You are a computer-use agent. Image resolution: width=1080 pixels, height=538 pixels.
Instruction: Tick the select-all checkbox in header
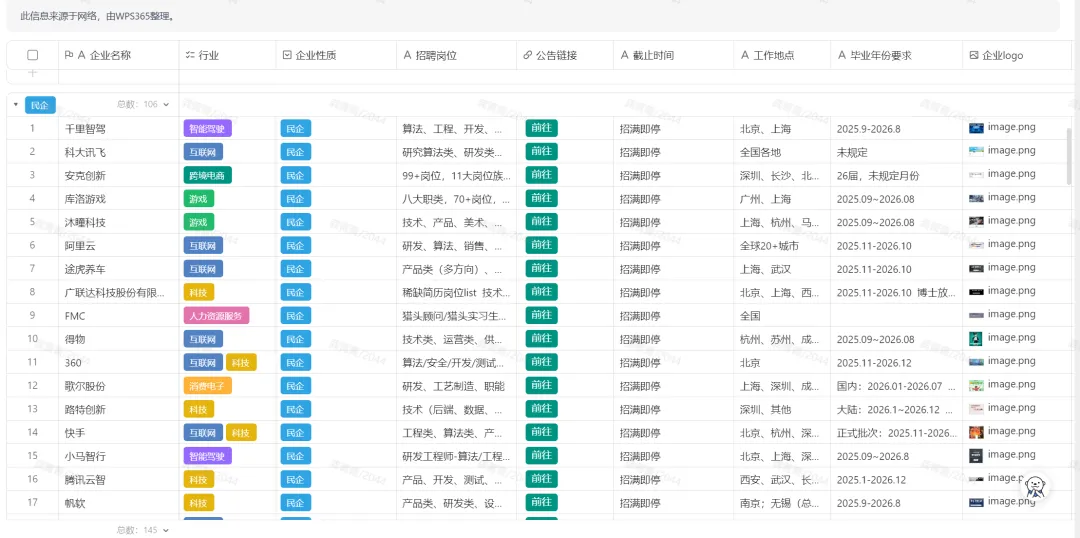click(x=32, y=55)
